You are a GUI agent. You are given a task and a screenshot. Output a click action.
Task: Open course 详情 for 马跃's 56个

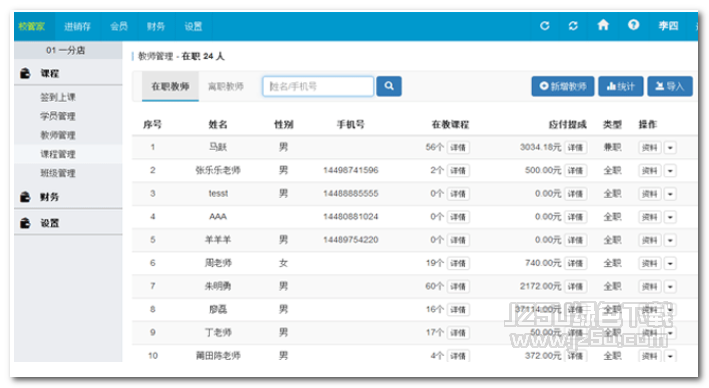pyautogui.click(x=458, y=147)
